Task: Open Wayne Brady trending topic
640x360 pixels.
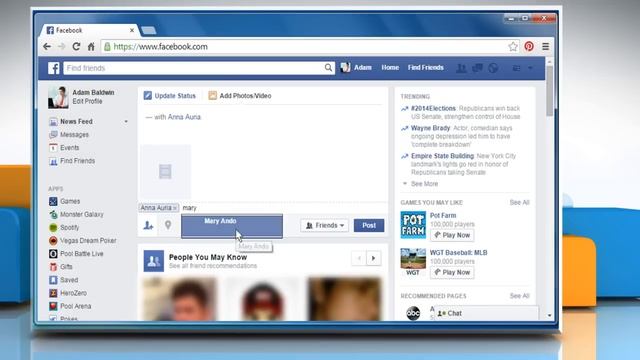Action: tap(430, 128)
